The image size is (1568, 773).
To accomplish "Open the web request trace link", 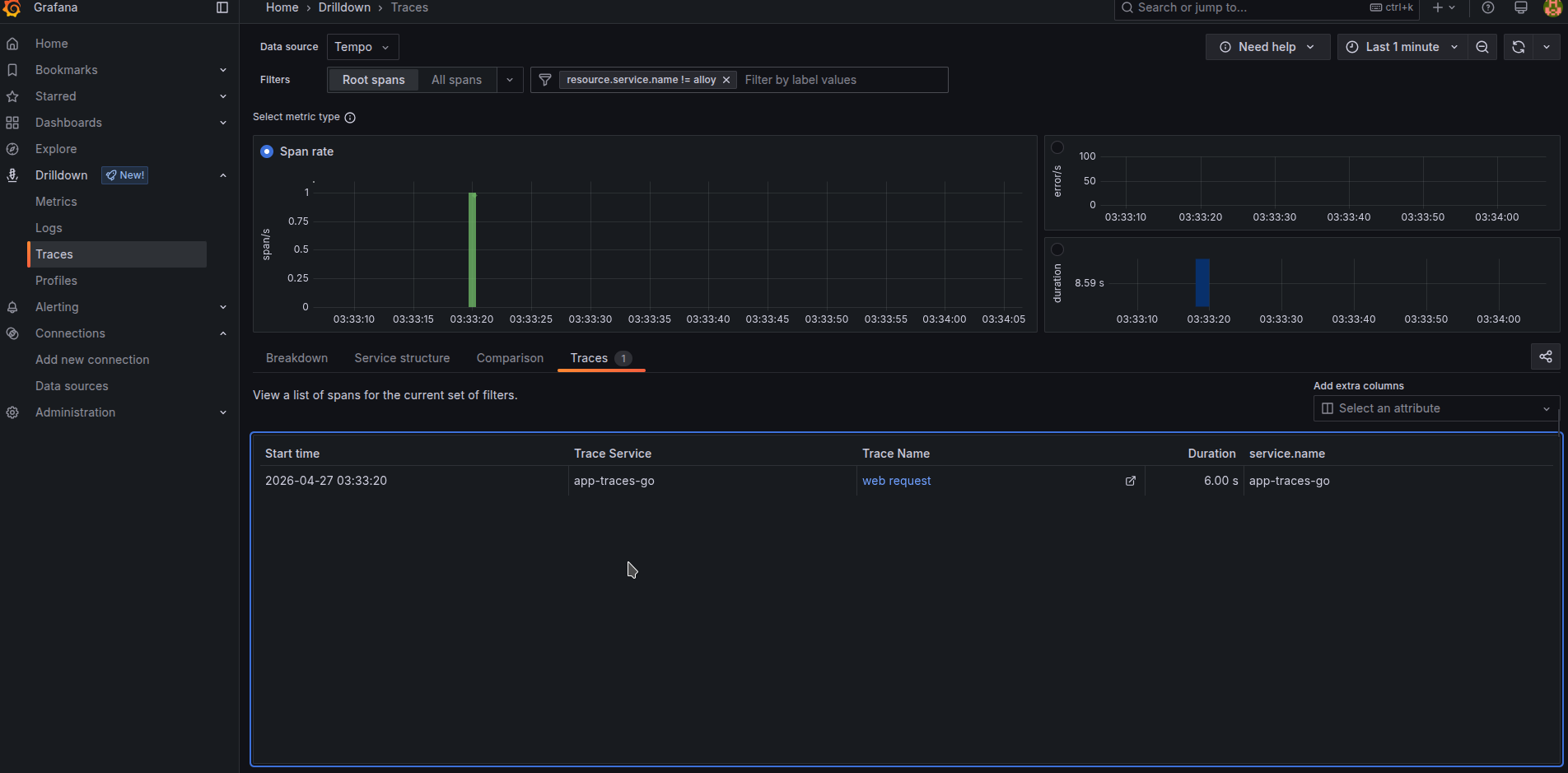I will click(x=896, y=481).
